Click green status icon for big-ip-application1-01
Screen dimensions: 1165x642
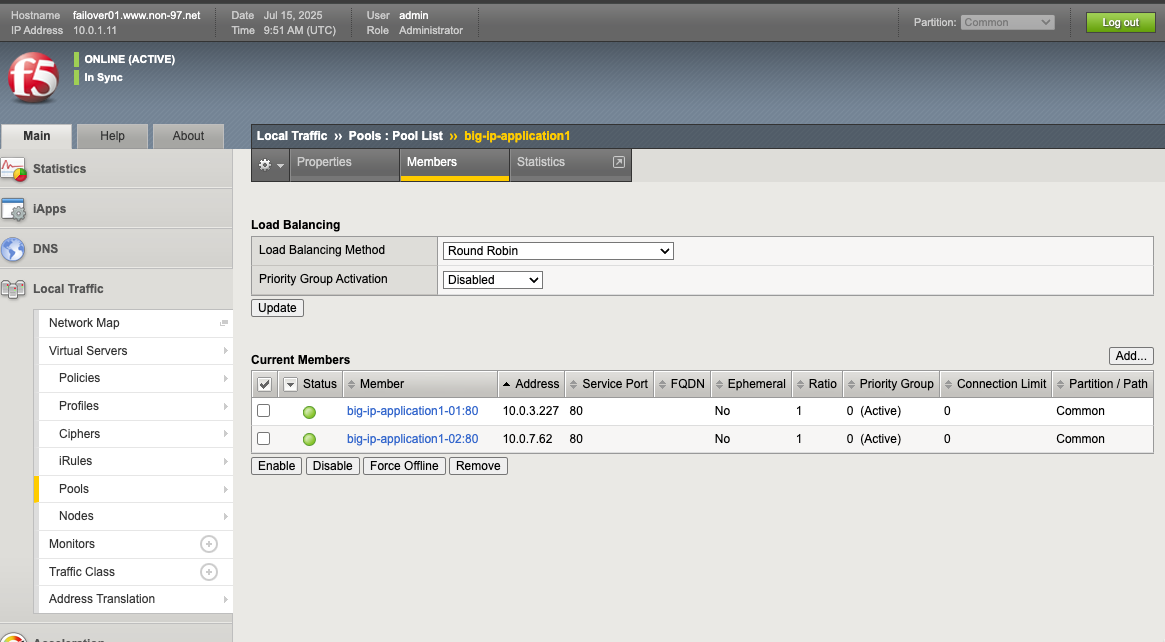point(309,412)
